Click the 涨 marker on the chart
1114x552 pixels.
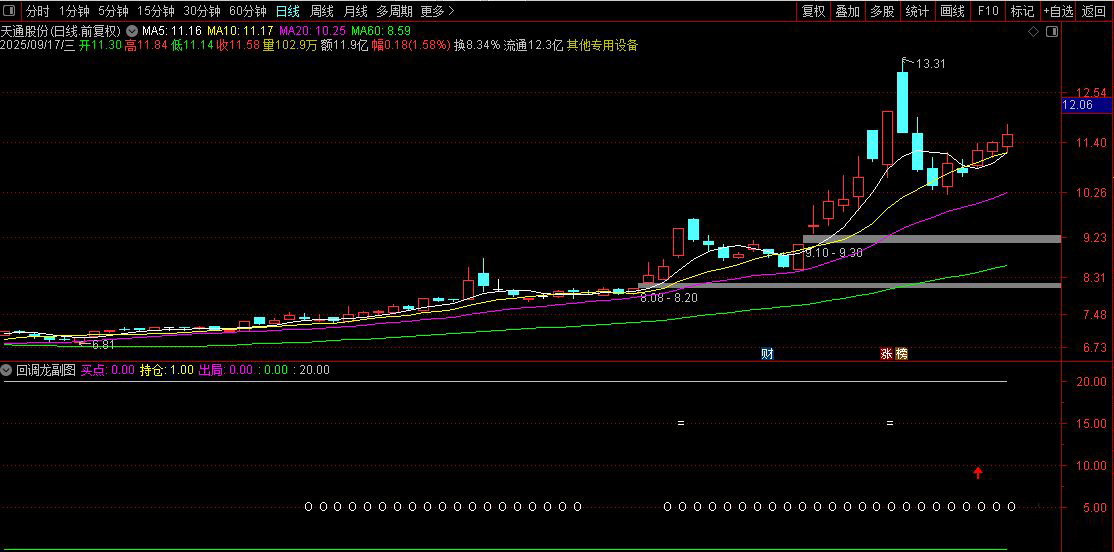tap(887, 354)
